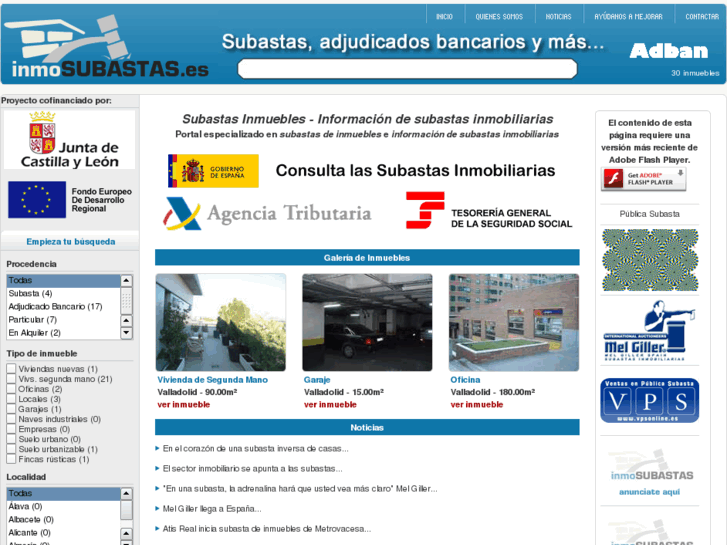Click the inmoSUBASTAS anunciate aquí banner logo
Viewport: 727px width, 545px height.
click(650, 466)
